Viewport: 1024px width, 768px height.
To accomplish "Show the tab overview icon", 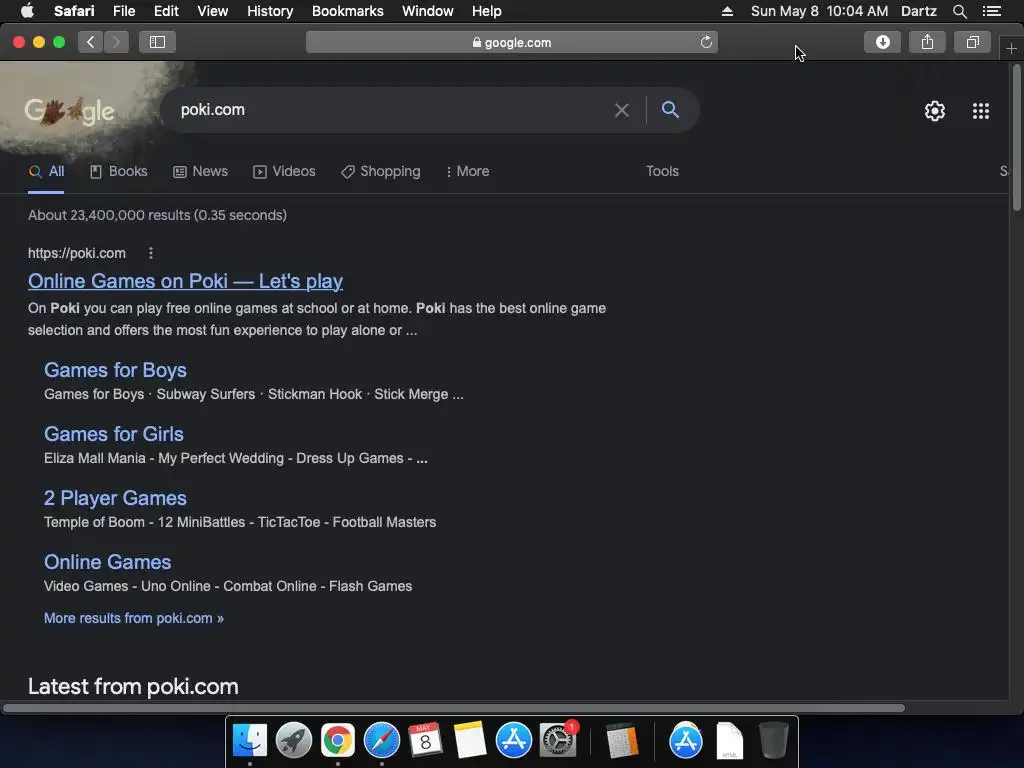I will click(x=972, y=42).
